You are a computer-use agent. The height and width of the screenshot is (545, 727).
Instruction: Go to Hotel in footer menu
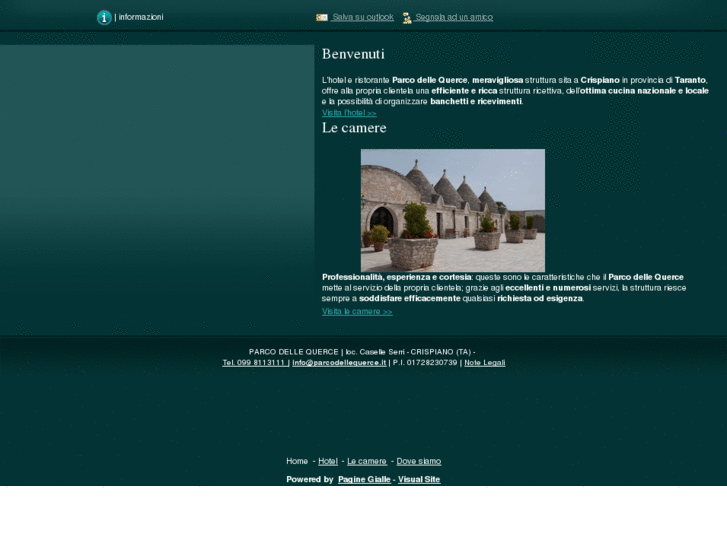click(328, 461)
